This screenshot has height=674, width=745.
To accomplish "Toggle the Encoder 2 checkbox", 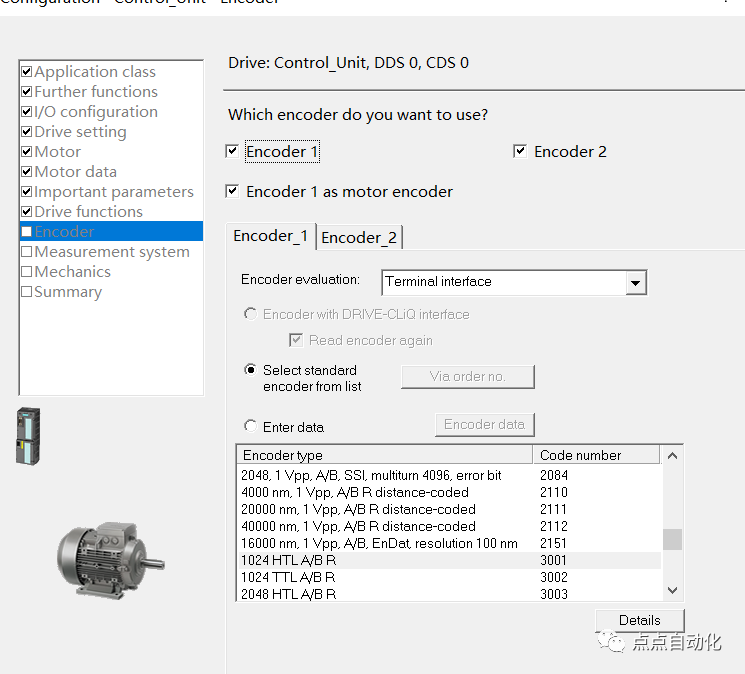I will tap(520, 152).
